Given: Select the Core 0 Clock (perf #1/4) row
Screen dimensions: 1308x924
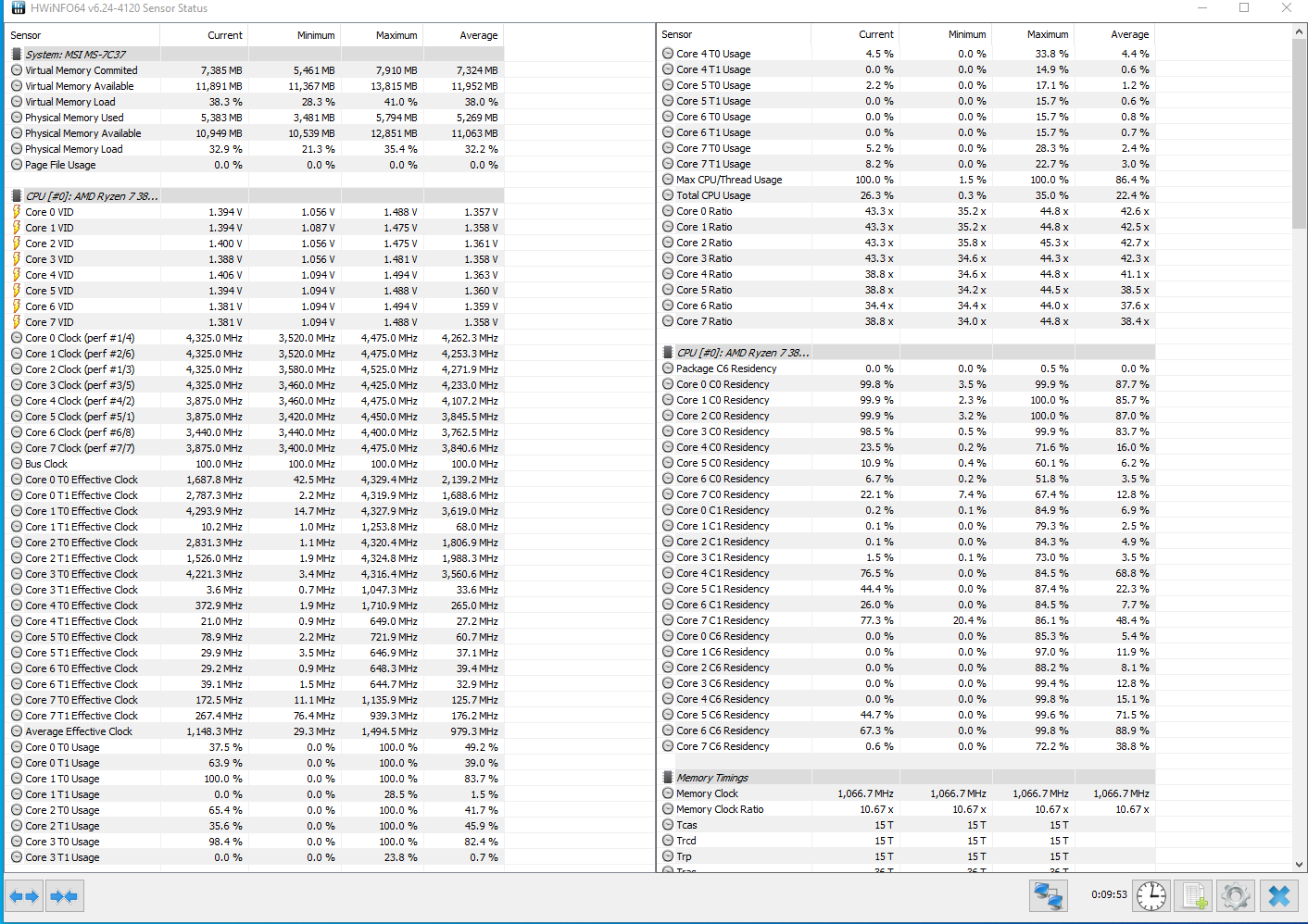Looking at the screenshot, I should [256, 338].
